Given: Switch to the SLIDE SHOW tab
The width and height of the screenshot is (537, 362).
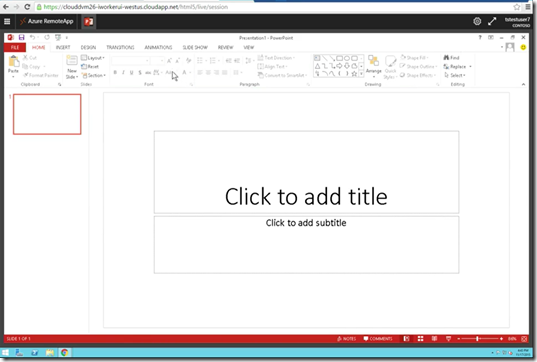Looking at the screenshot, I should [x=195, y=47].
